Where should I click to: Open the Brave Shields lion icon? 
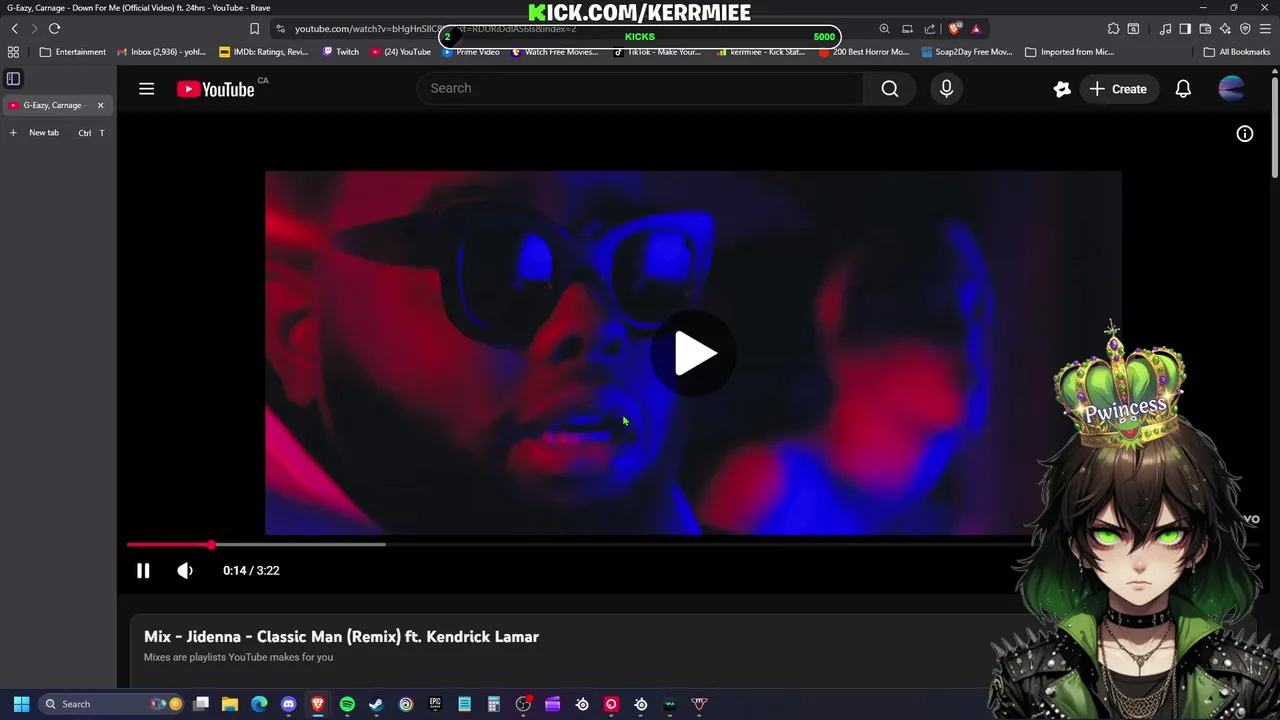pyautogui.click(x=954, y=29)
